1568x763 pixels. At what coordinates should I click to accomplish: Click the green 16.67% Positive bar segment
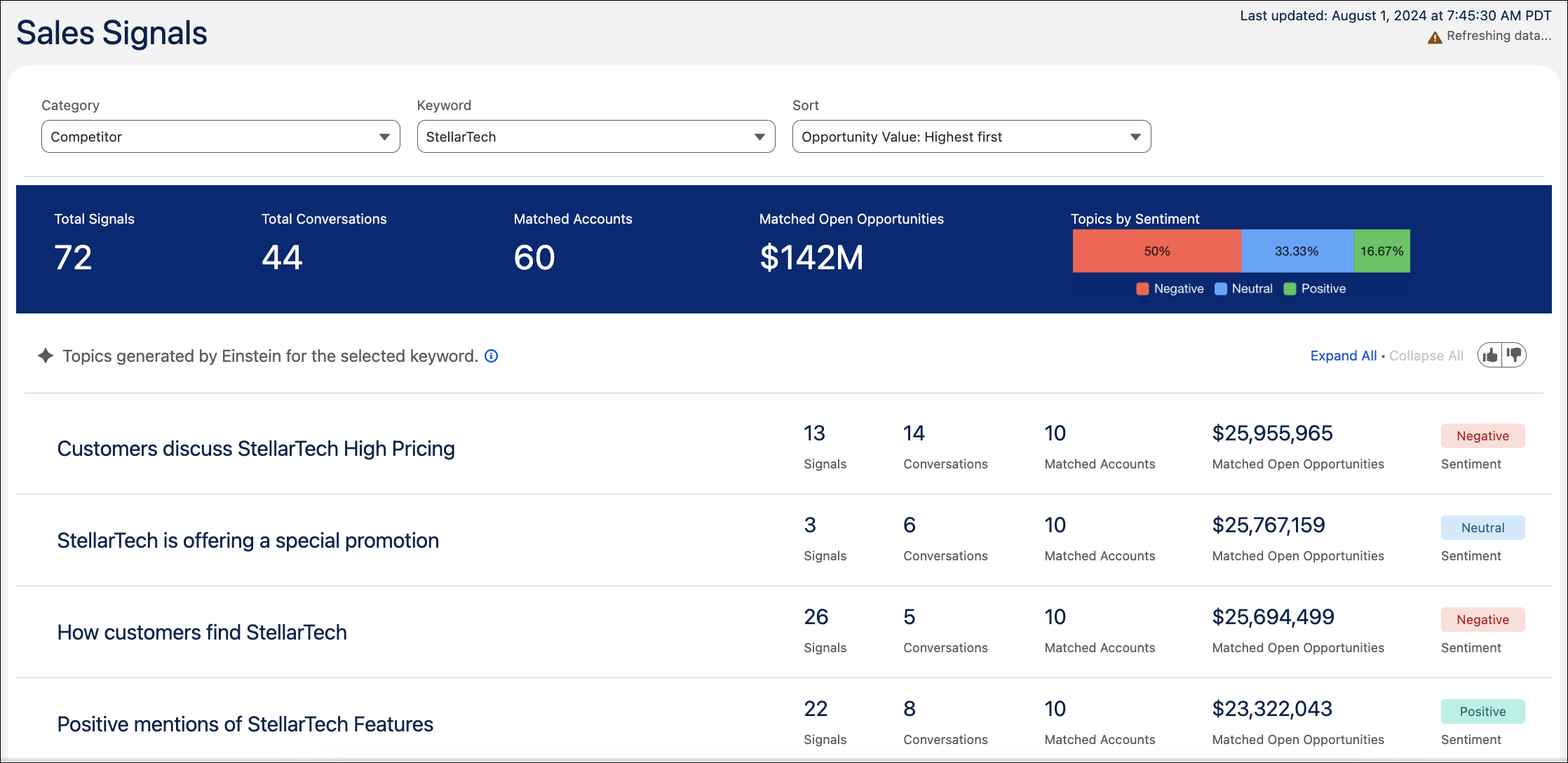point(1382,251)
